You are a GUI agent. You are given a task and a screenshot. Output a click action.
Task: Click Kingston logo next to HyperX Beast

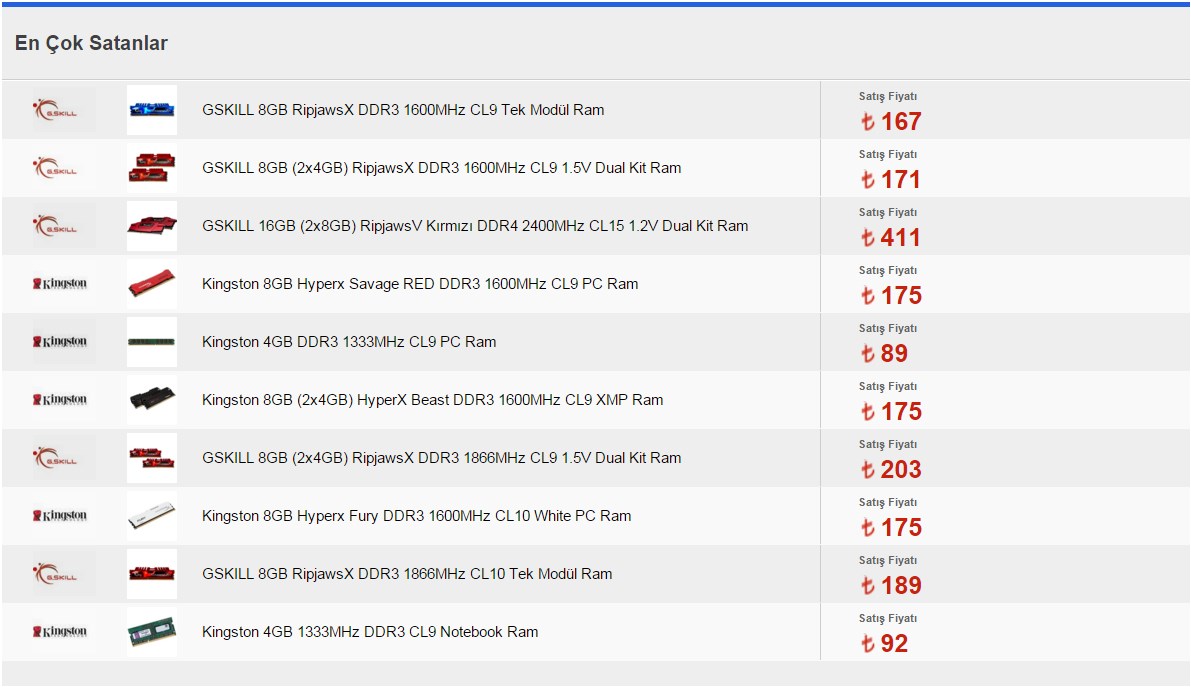(x=63, y=400)
